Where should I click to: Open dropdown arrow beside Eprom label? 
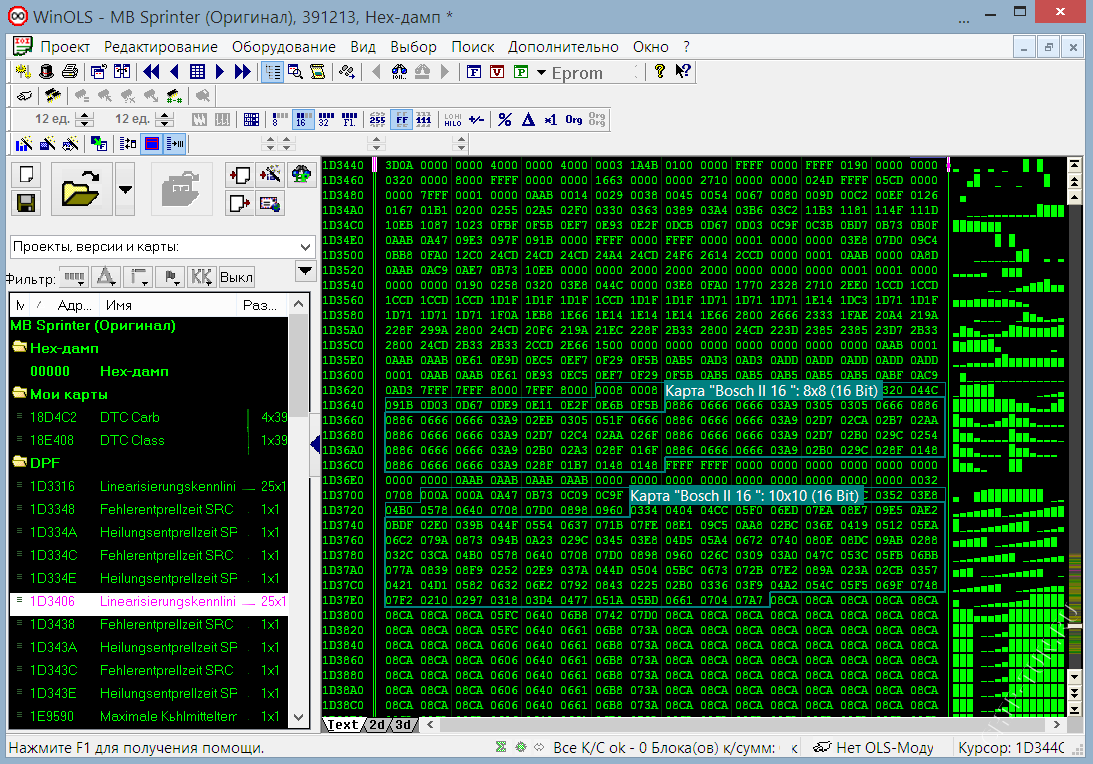(x=541, y=72)
